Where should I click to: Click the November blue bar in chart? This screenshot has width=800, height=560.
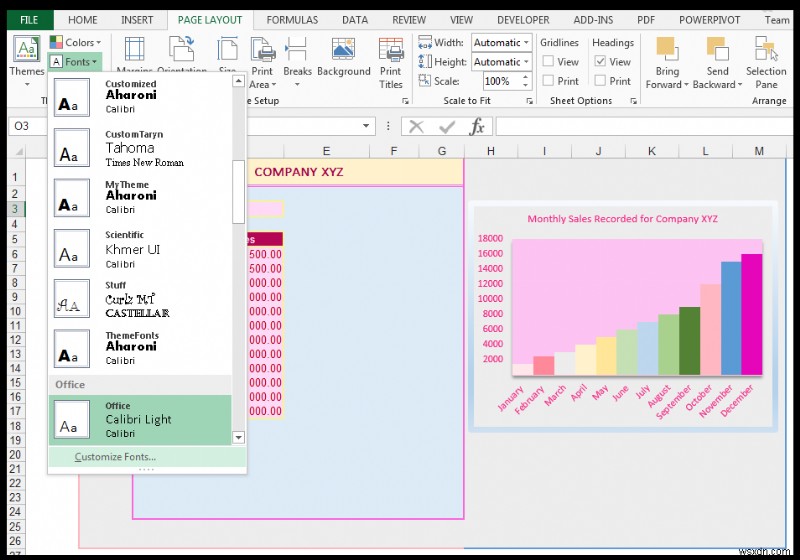click(731, 318)
